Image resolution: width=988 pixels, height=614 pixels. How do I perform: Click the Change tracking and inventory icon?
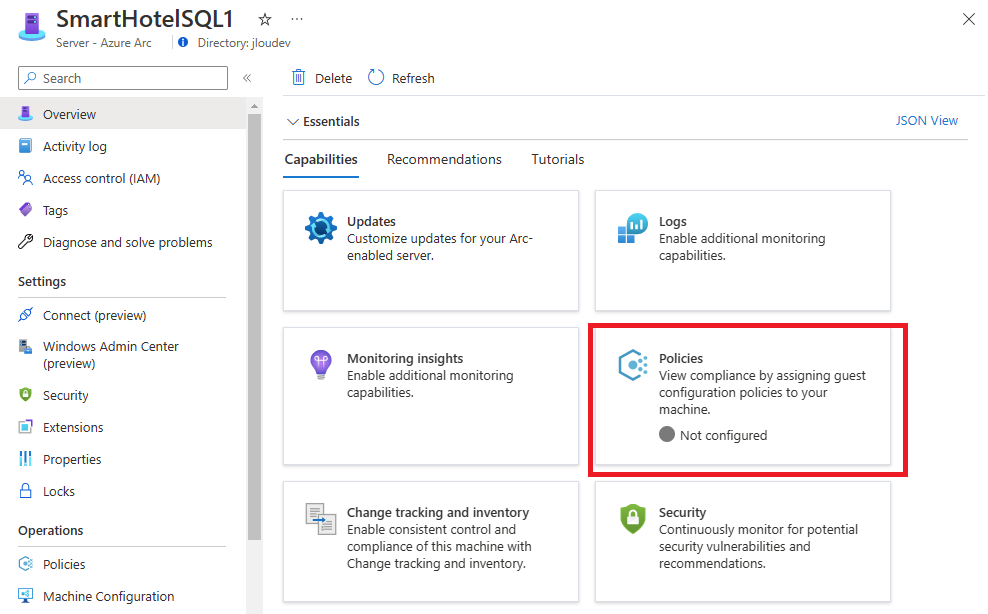(321, 519)
